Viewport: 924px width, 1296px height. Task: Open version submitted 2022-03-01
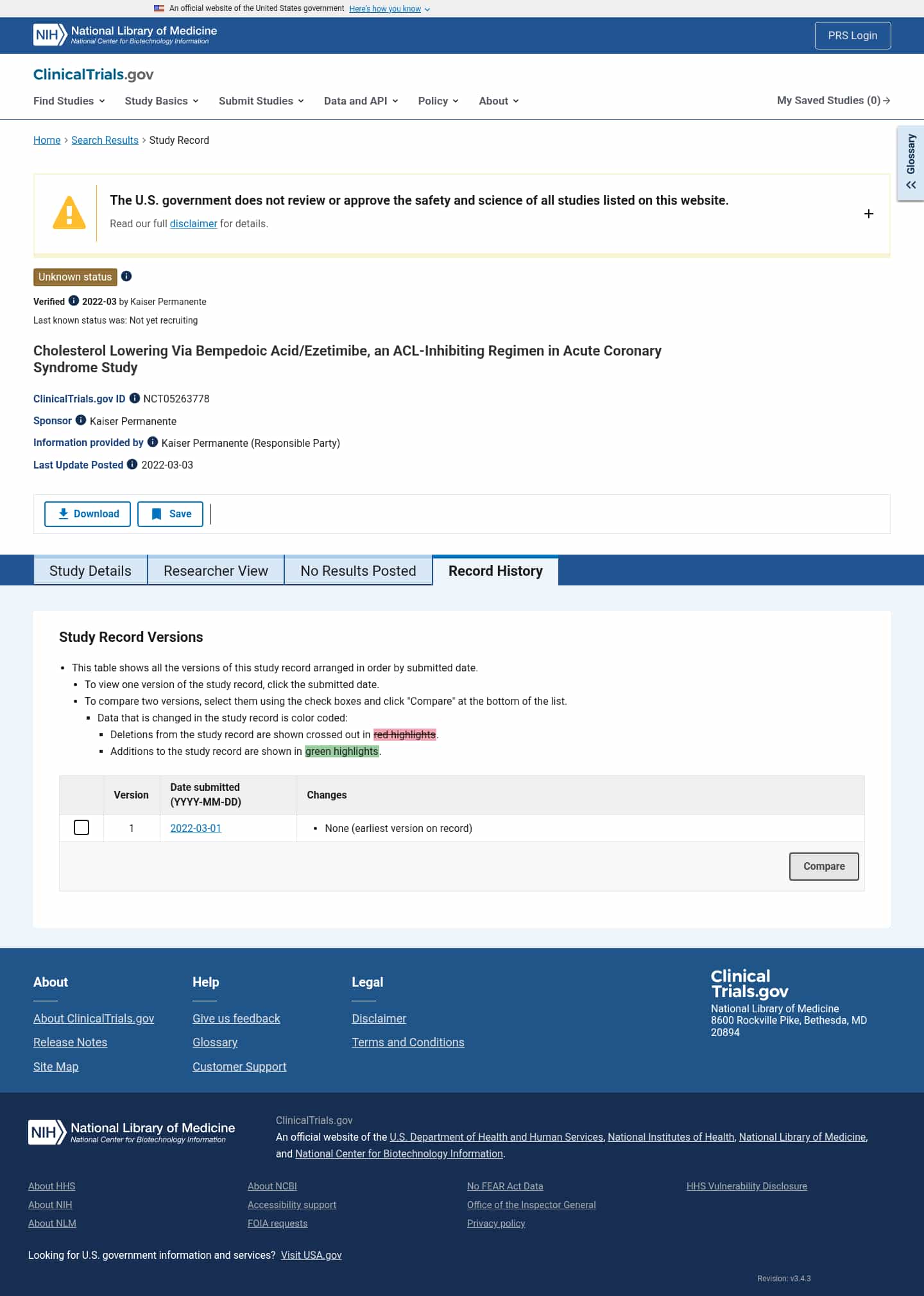tap(196, 828)
